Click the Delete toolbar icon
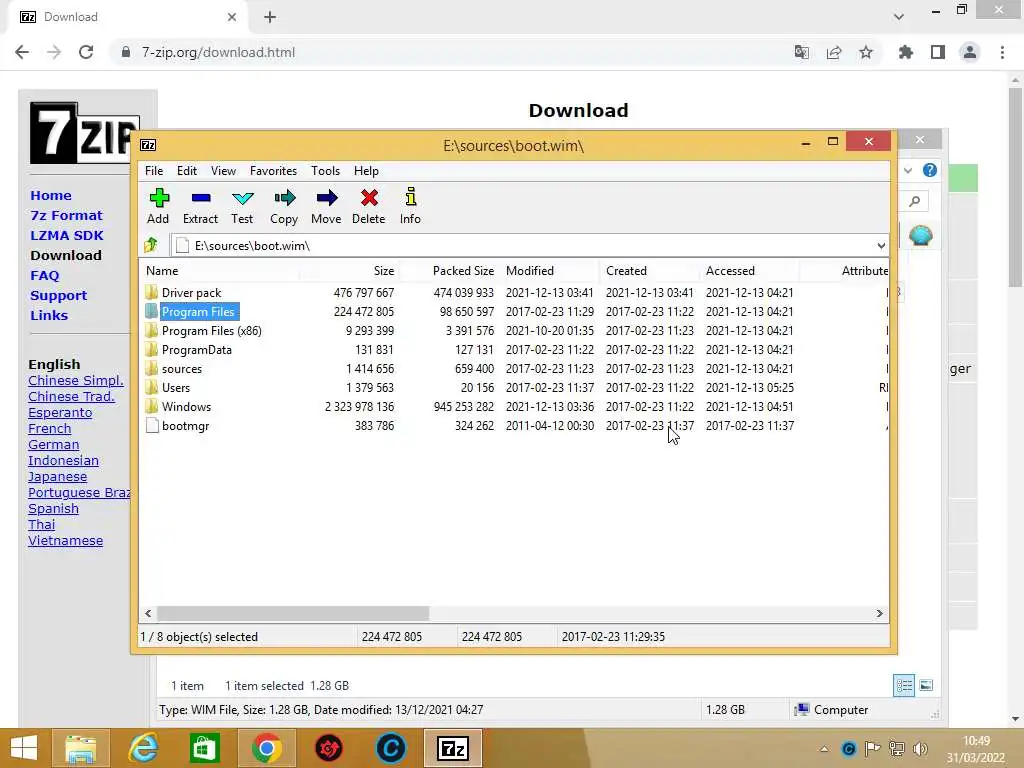Image resolution: width=1024 pixels, height=768 pixels. [369, 198]
